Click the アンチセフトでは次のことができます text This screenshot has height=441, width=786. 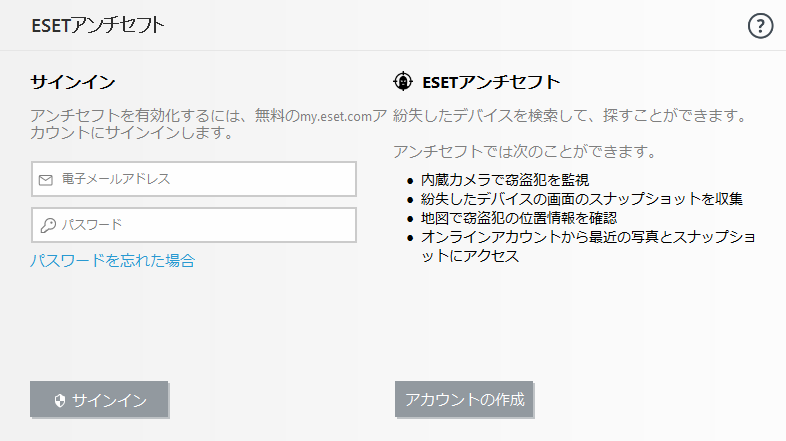(x=525, y=151)
